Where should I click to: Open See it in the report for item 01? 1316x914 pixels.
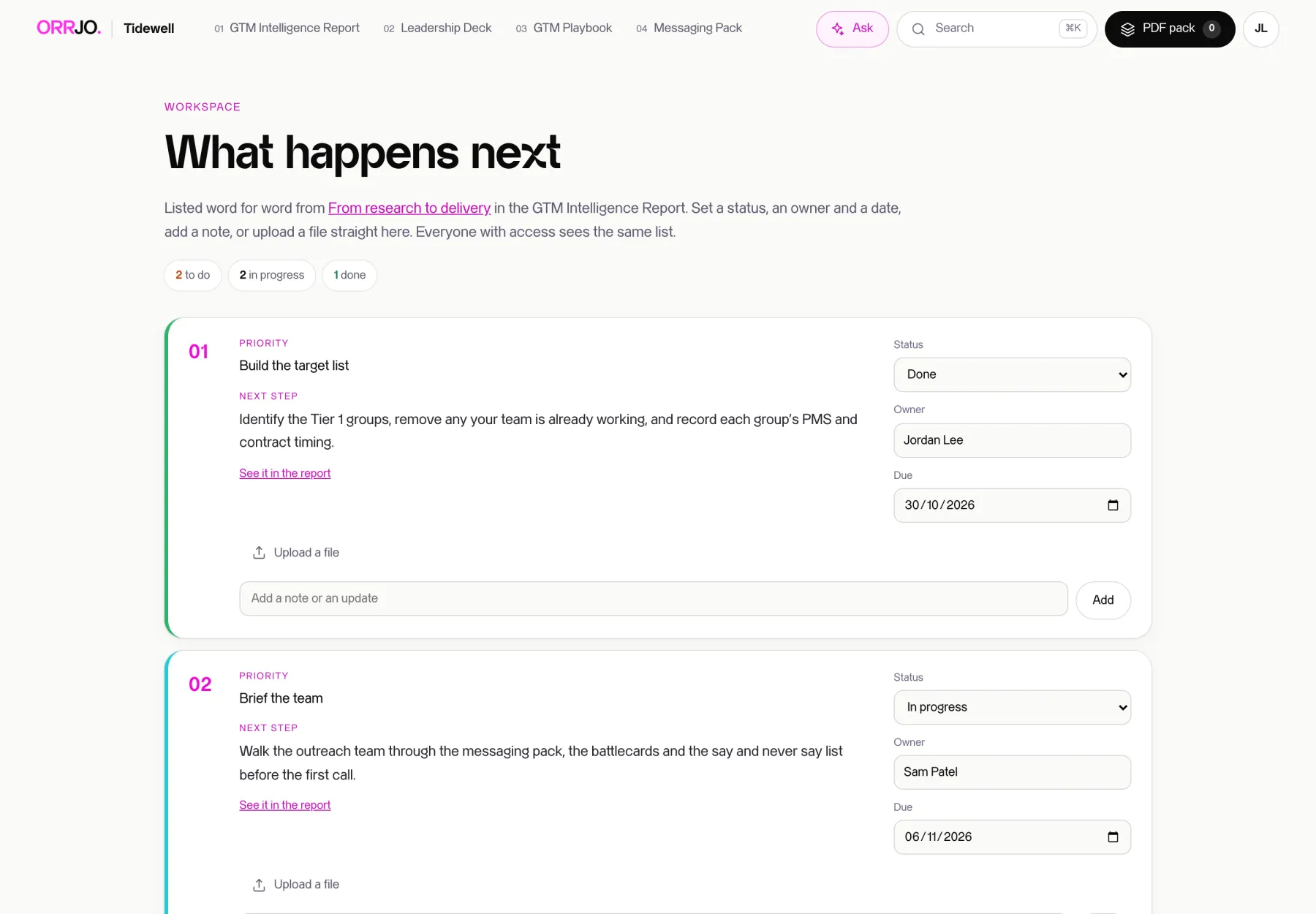tap(285, 473)
